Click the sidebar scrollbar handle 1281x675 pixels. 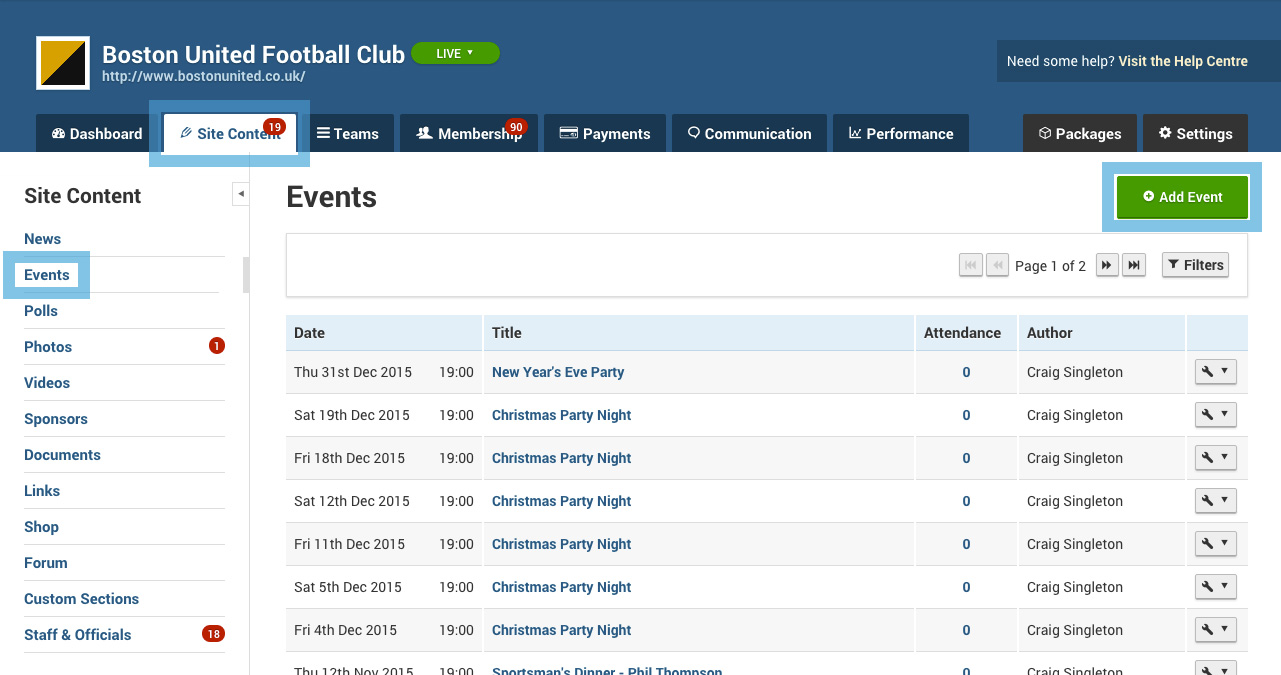(x=245, y=275)
